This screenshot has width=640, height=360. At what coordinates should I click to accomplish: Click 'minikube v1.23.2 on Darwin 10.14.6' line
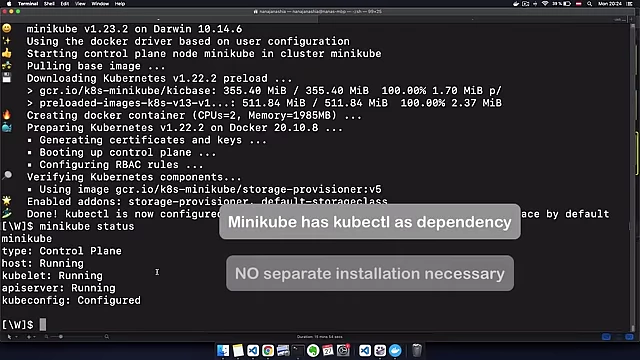tap(134, 29)
